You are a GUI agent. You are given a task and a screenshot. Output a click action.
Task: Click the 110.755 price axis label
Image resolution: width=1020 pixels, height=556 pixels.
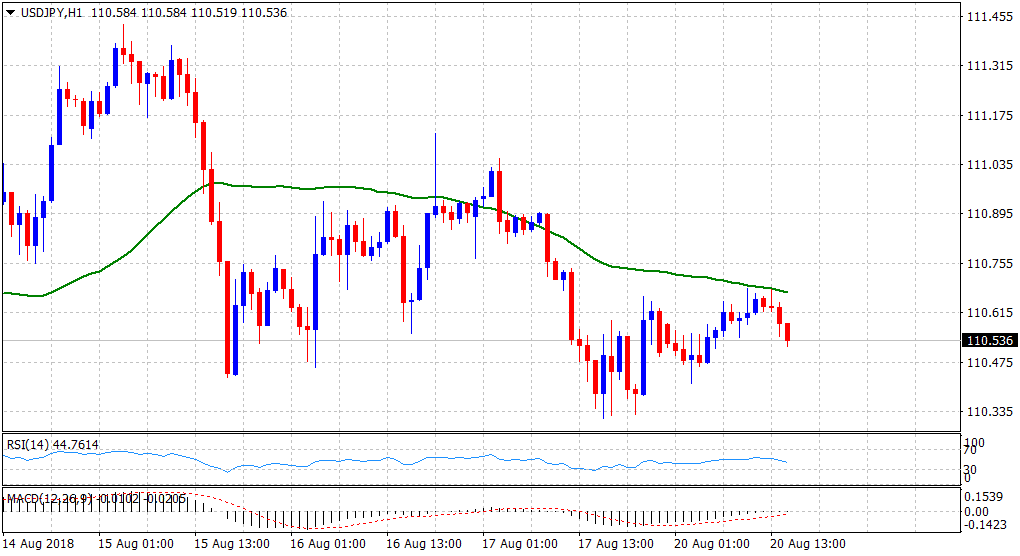[x=989, y=263]
